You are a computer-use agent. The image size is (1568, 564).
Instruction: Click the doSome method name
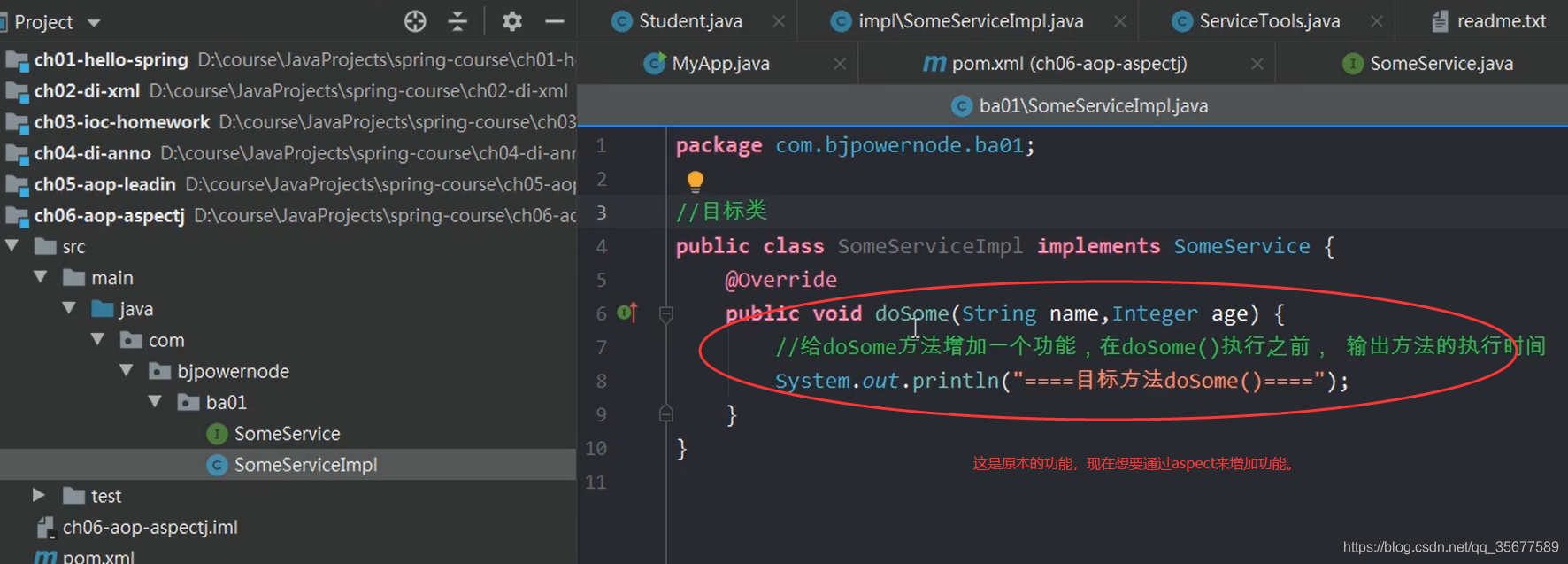[x=911, y=313]
